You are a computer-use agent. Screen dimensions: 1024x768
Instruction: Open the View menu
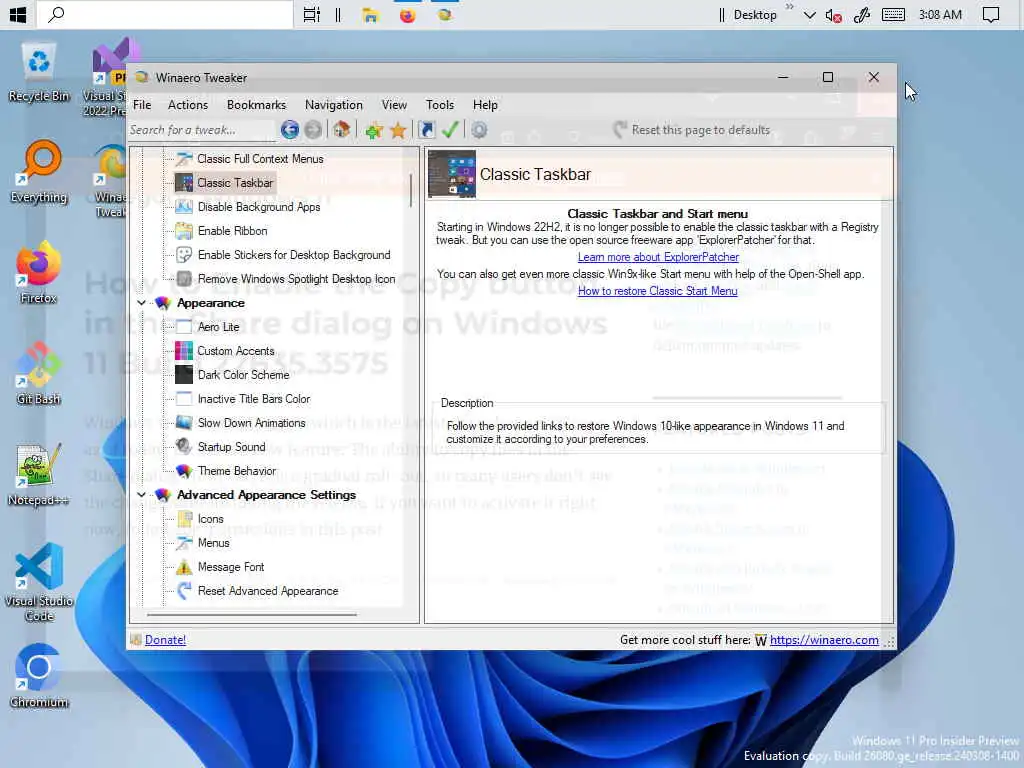tap(394, 105)
